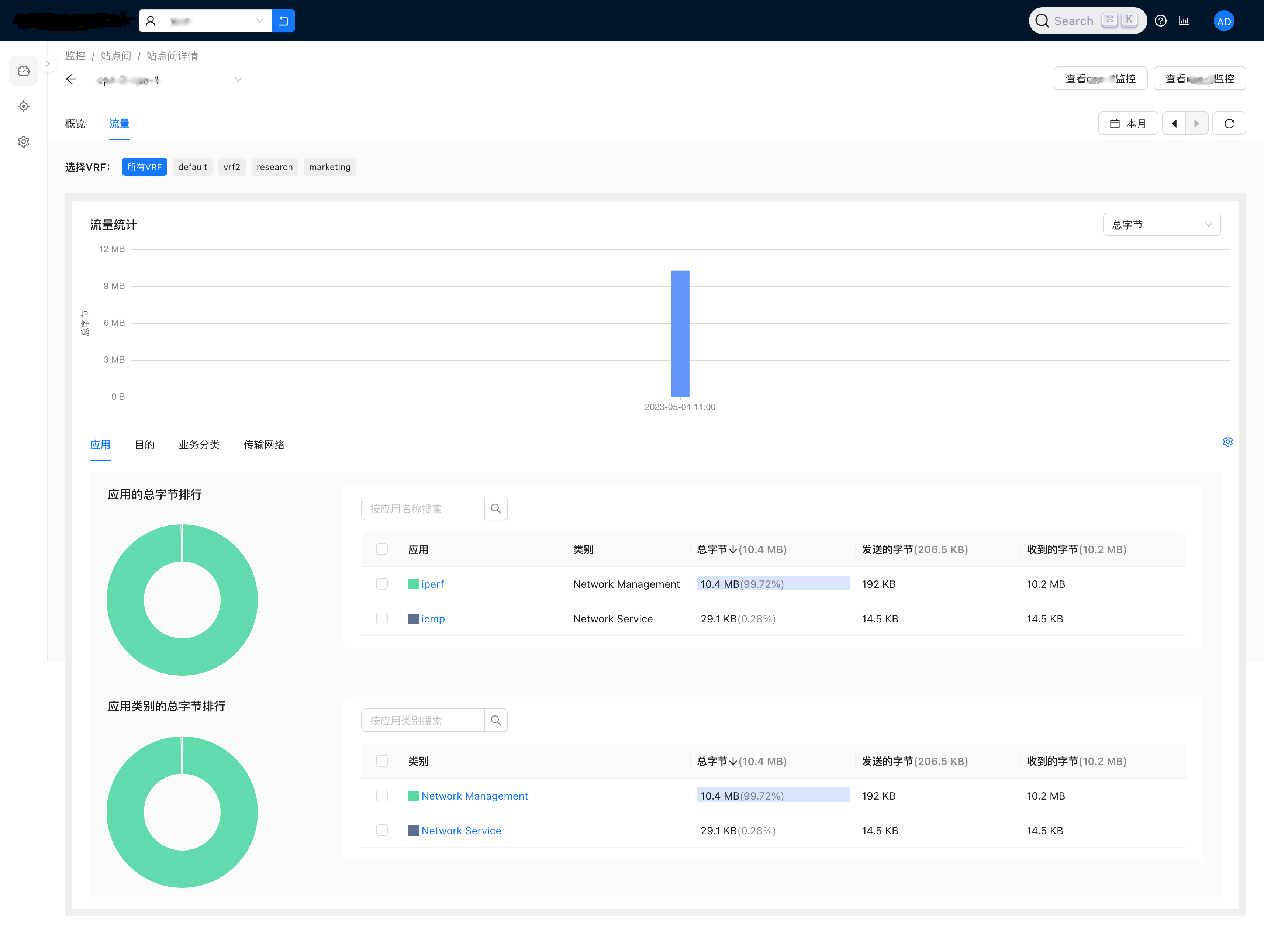The image size is (1264, 952).
Task: Click the 按应用类别搜索 search field
Action: point(423,721)
